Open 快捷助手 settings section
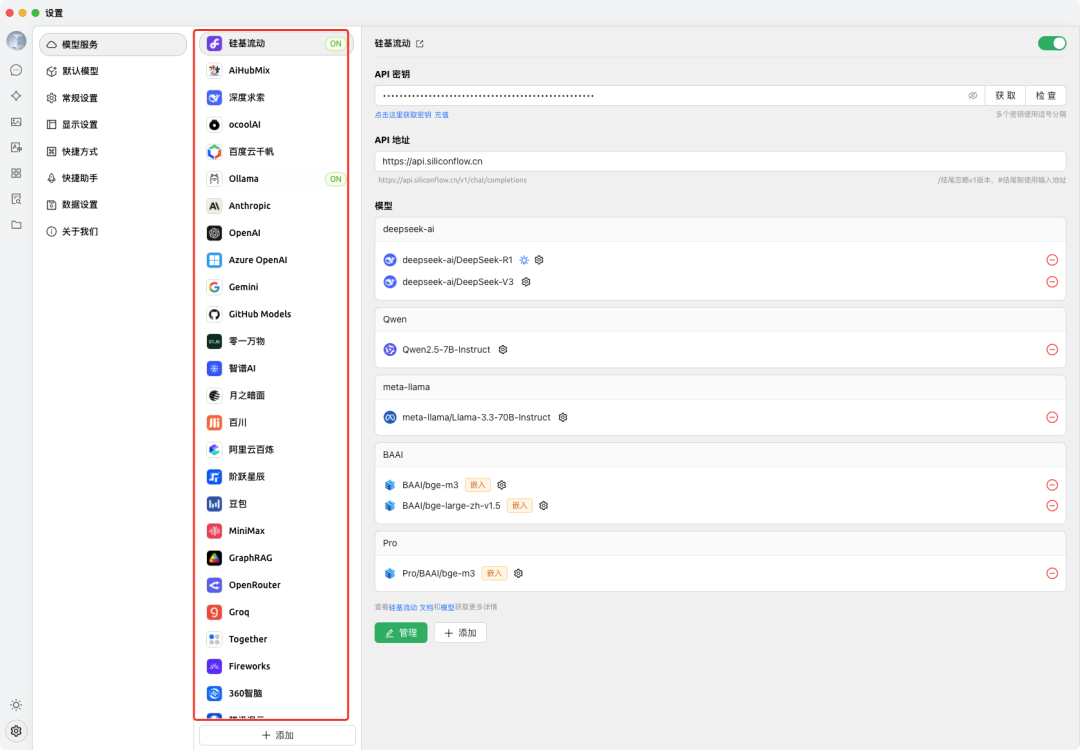Viewport: 1080px width, 750px height. [113, 178]
